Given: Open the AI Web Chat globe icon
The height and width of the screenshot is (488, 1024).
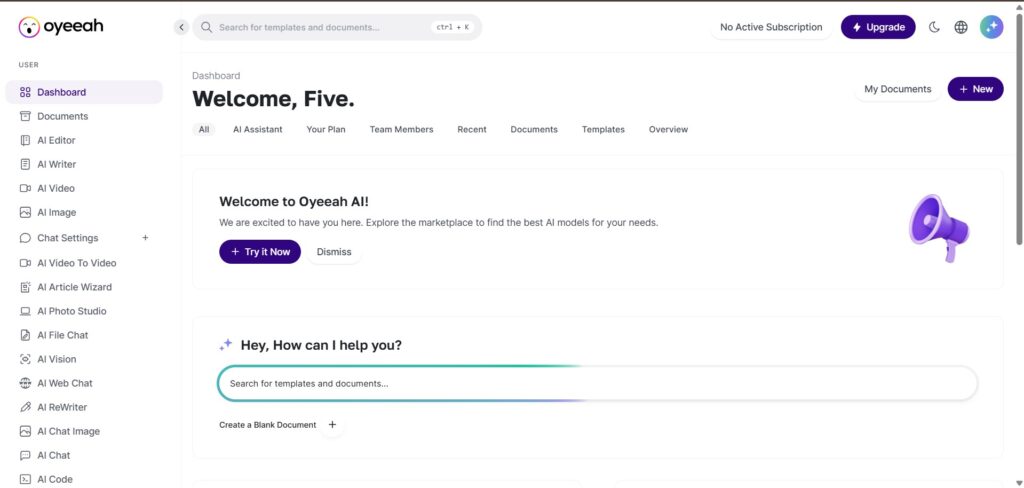Looking at the screenshot, I should pyautogui.click(x=25, y=383).
